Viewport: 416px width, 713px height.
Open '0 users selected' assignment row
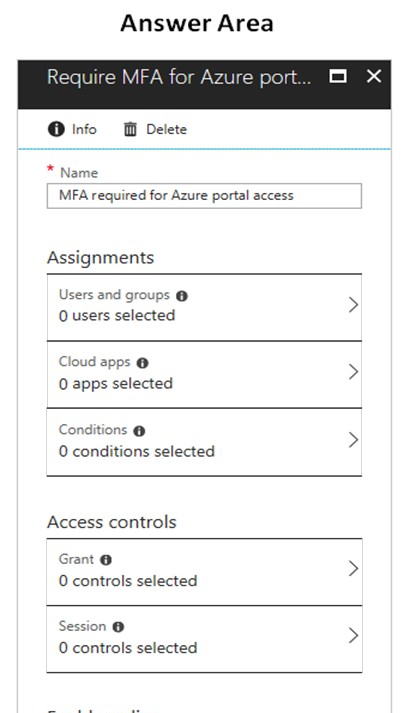pyautogui.click(x=204, y=307)
